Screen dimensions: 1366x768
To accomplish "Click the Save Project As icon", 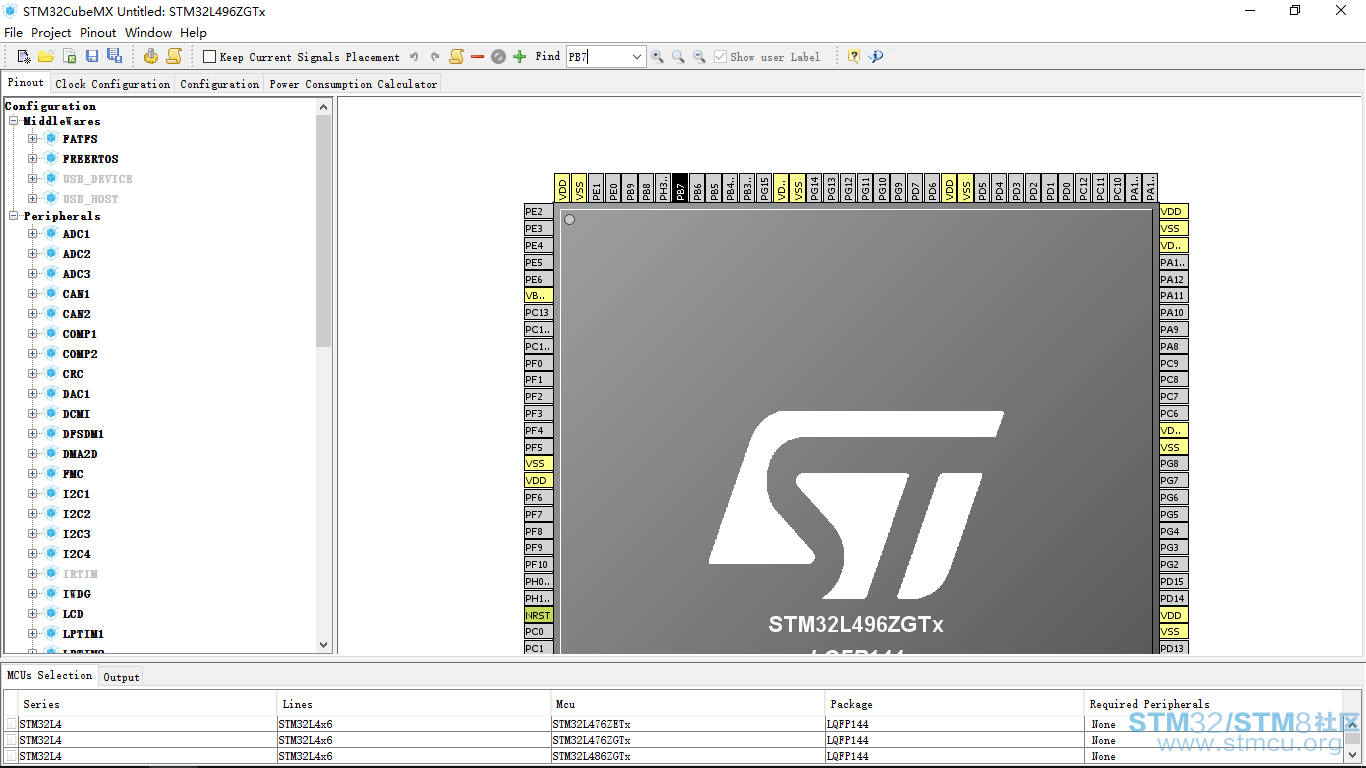I will (114, 57).
